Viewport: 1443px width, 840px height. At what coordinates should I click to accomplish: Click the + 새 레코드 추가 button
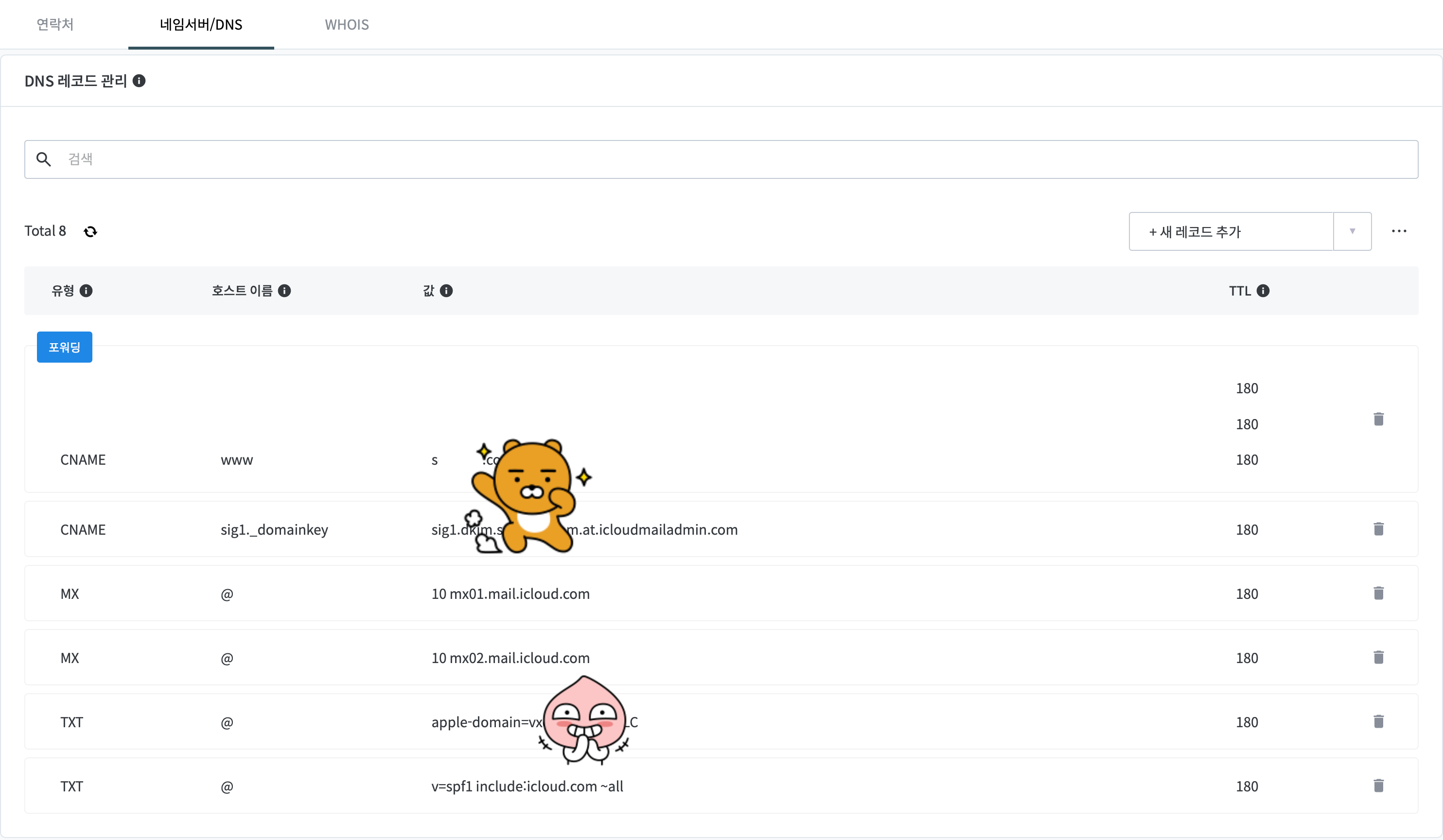click(x=1230, y=231)
